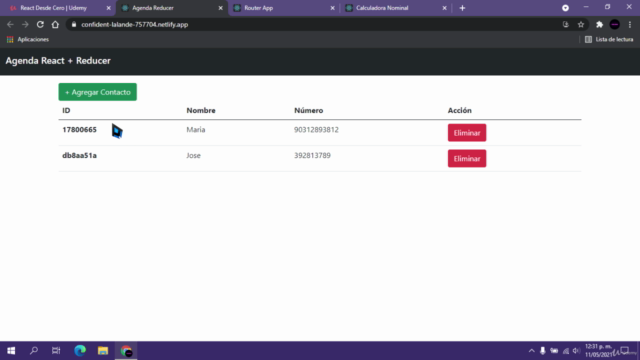Click the install app icon in address bar

click(x=566, y=24)
